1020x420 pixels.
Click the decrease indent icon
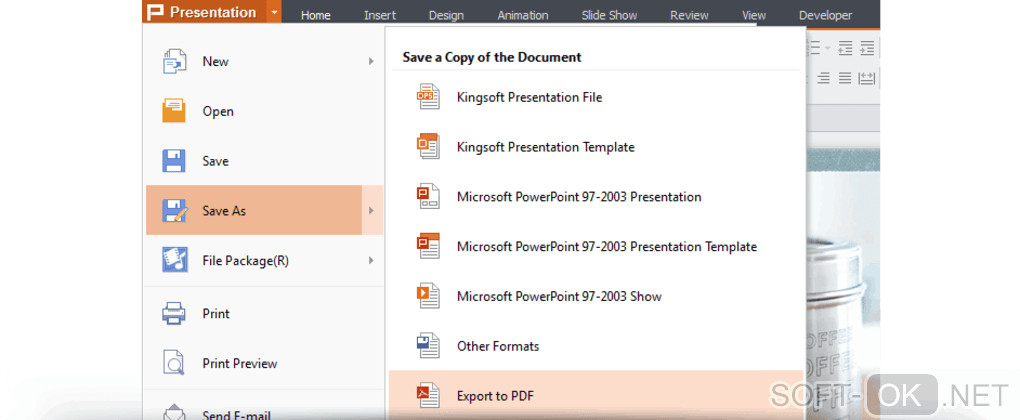(846, 48)
